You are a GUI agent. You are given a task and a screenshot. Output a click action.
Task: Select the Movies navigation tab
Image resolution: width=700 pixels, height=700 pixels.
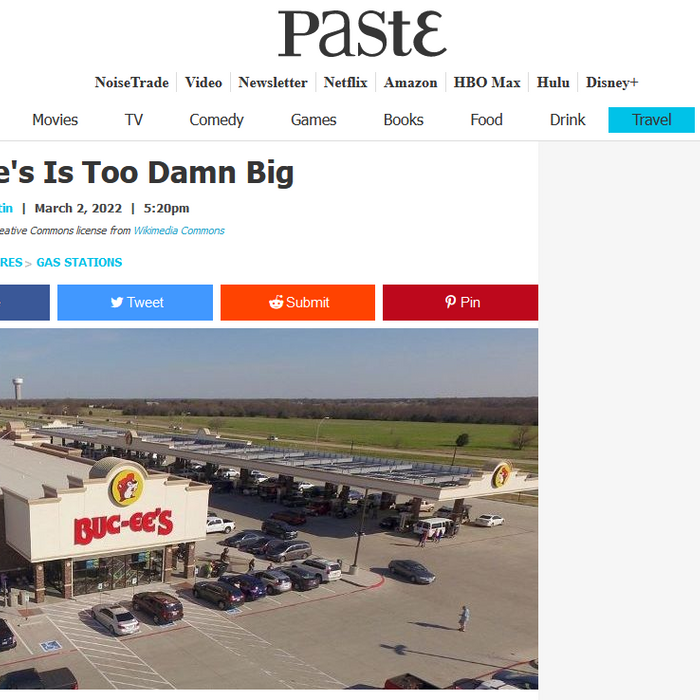pyautogui.click(x=55, y=120)
